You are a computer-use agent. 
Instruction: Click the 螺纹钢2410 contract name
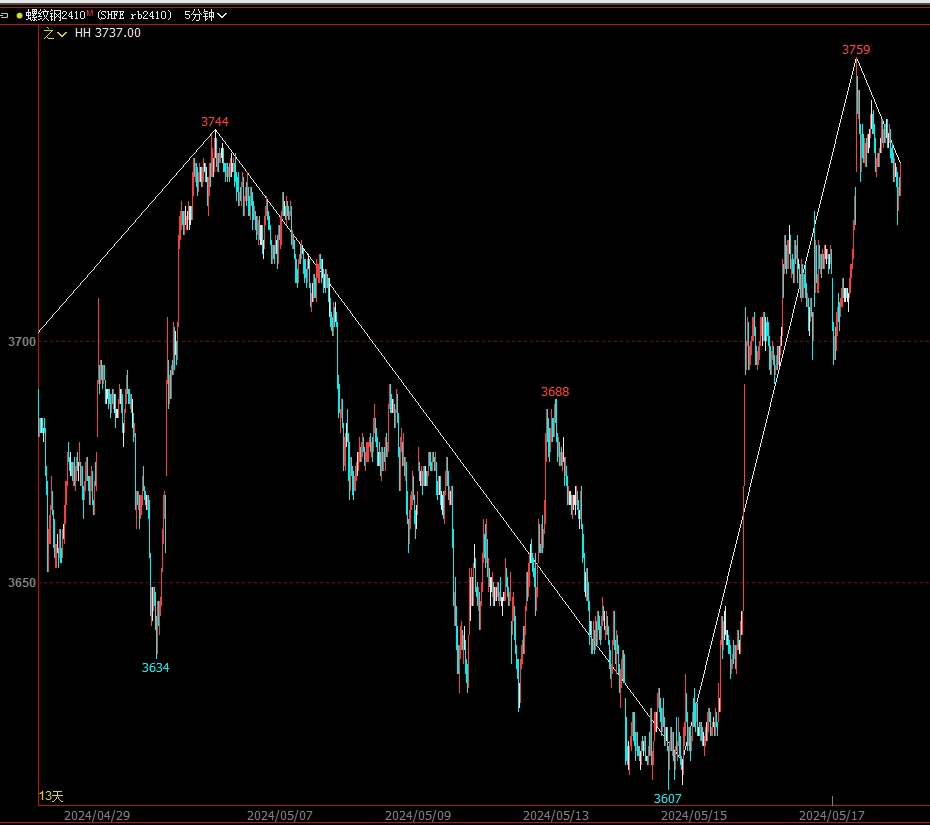[x=55, y=15]
